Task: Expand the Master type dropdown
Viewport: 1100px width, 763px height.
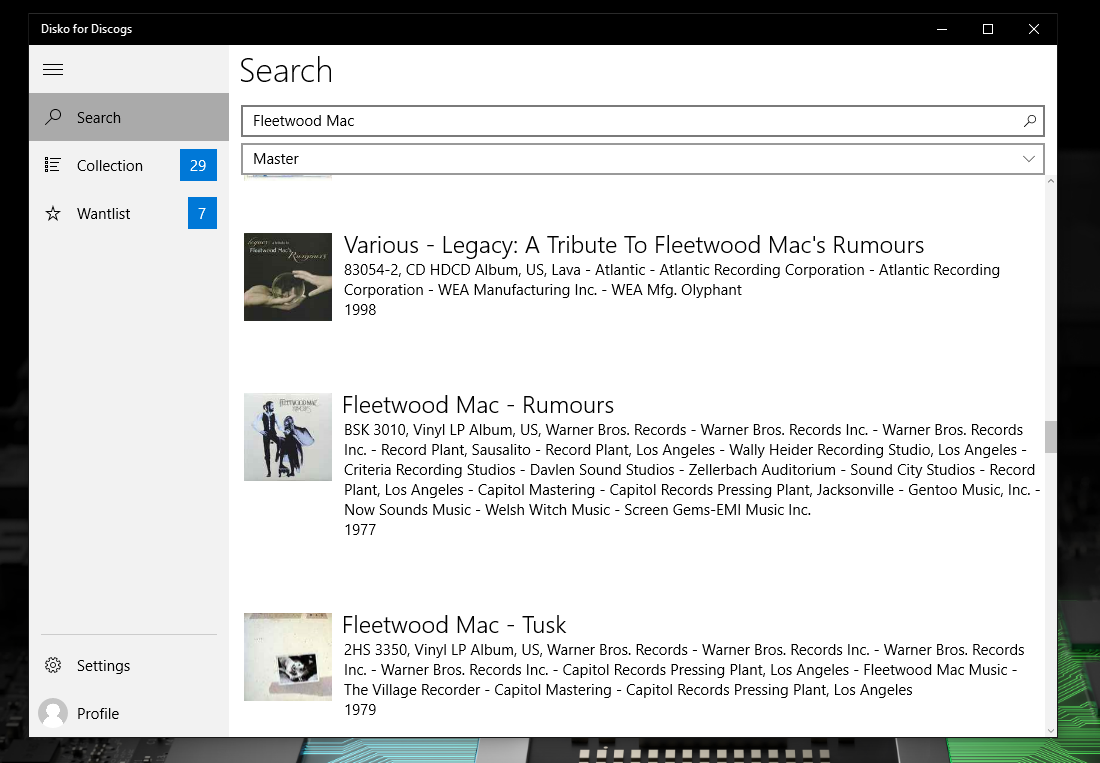Action: click(642, 159)
